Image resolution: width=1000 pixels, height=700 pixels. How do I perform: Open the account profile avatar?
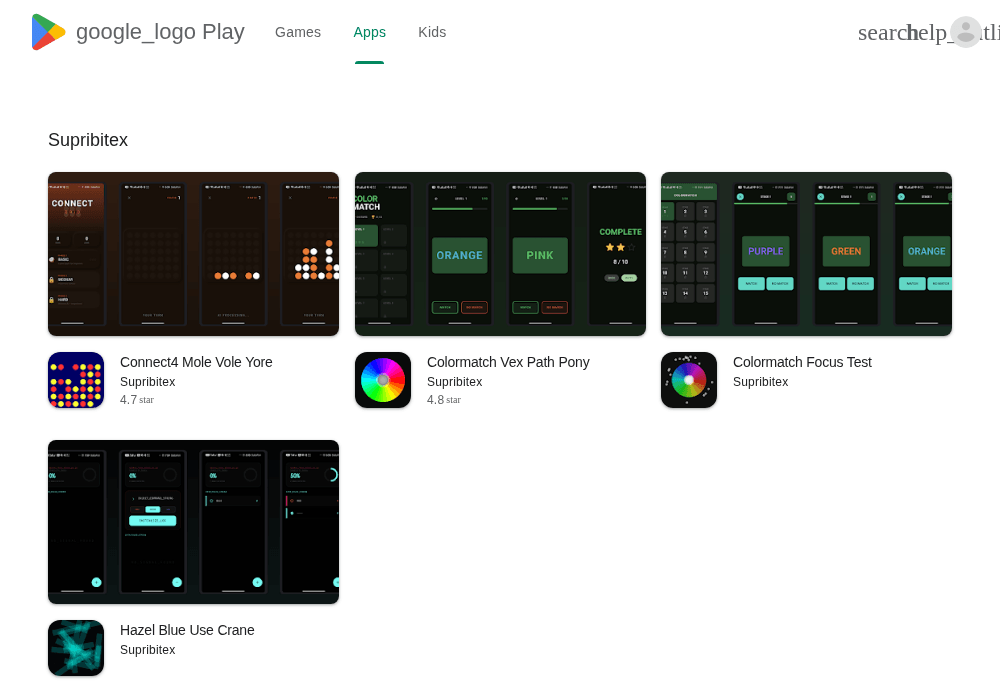(966, 32)
